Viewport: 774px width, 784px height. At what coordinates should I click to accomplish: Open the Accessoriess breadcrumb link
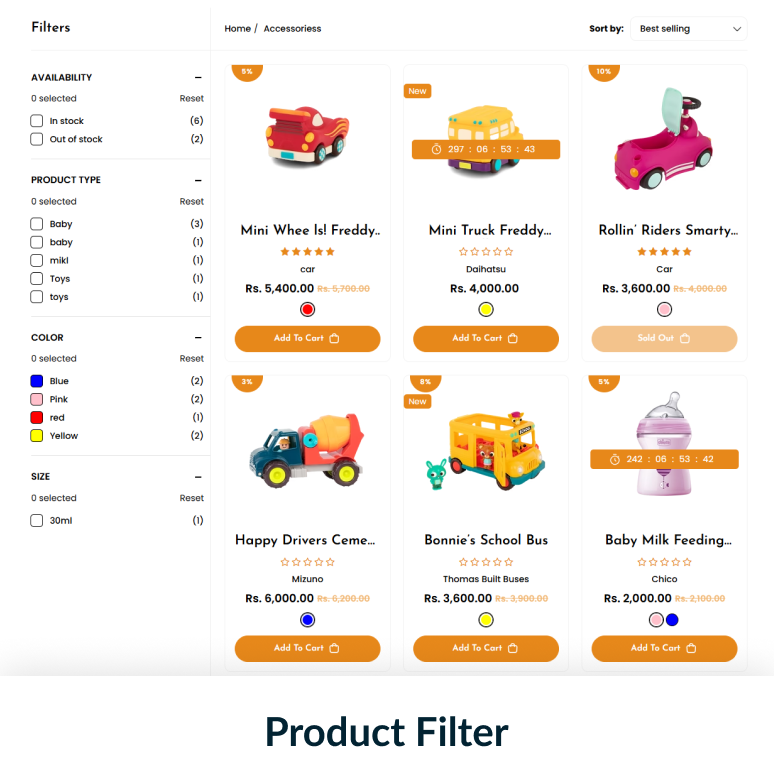pos(292,28)
